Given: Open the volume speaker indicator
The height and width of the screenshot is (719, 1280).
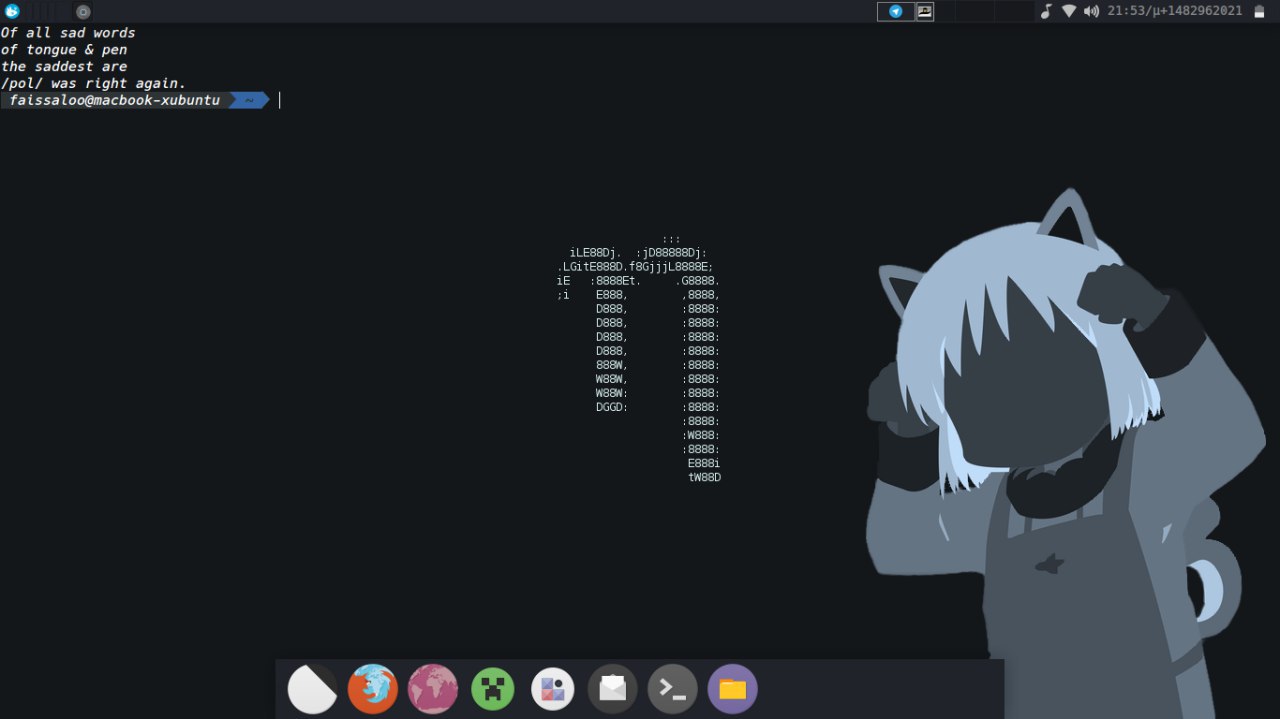Looking at the screenshot, I should [1091, 11].
